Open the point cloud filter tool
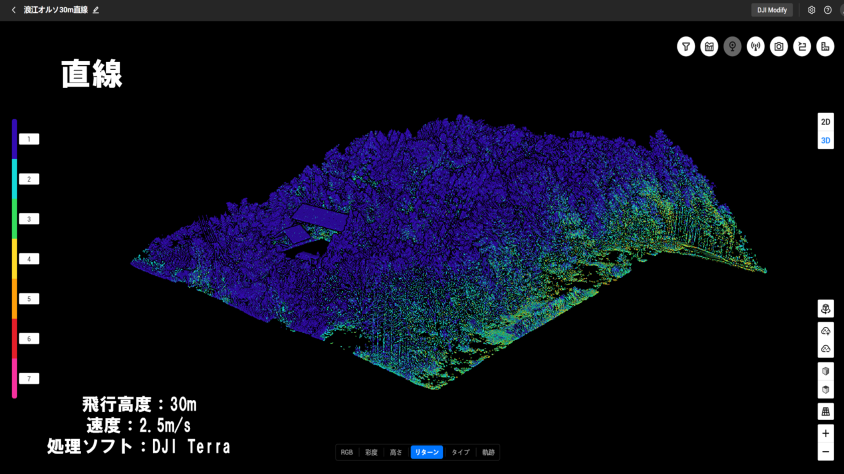The width and height of the screenshot is (844, 474). point(686,47)
